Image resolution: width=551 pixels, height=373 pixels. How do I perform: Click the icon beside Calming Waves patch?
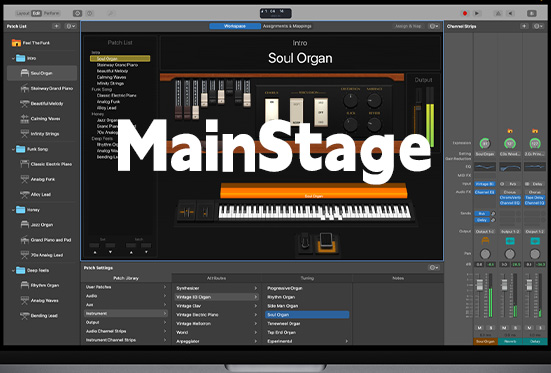pyautogui.click(x=25, y=118)
